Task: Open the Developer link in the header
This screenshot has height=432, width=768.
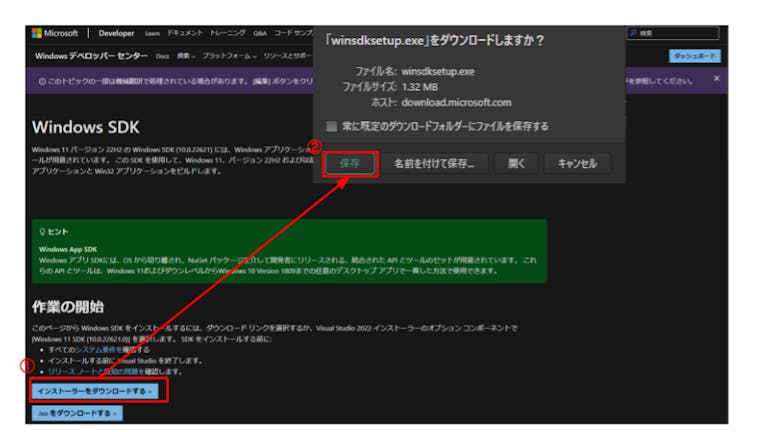Action: coord(116,33)
